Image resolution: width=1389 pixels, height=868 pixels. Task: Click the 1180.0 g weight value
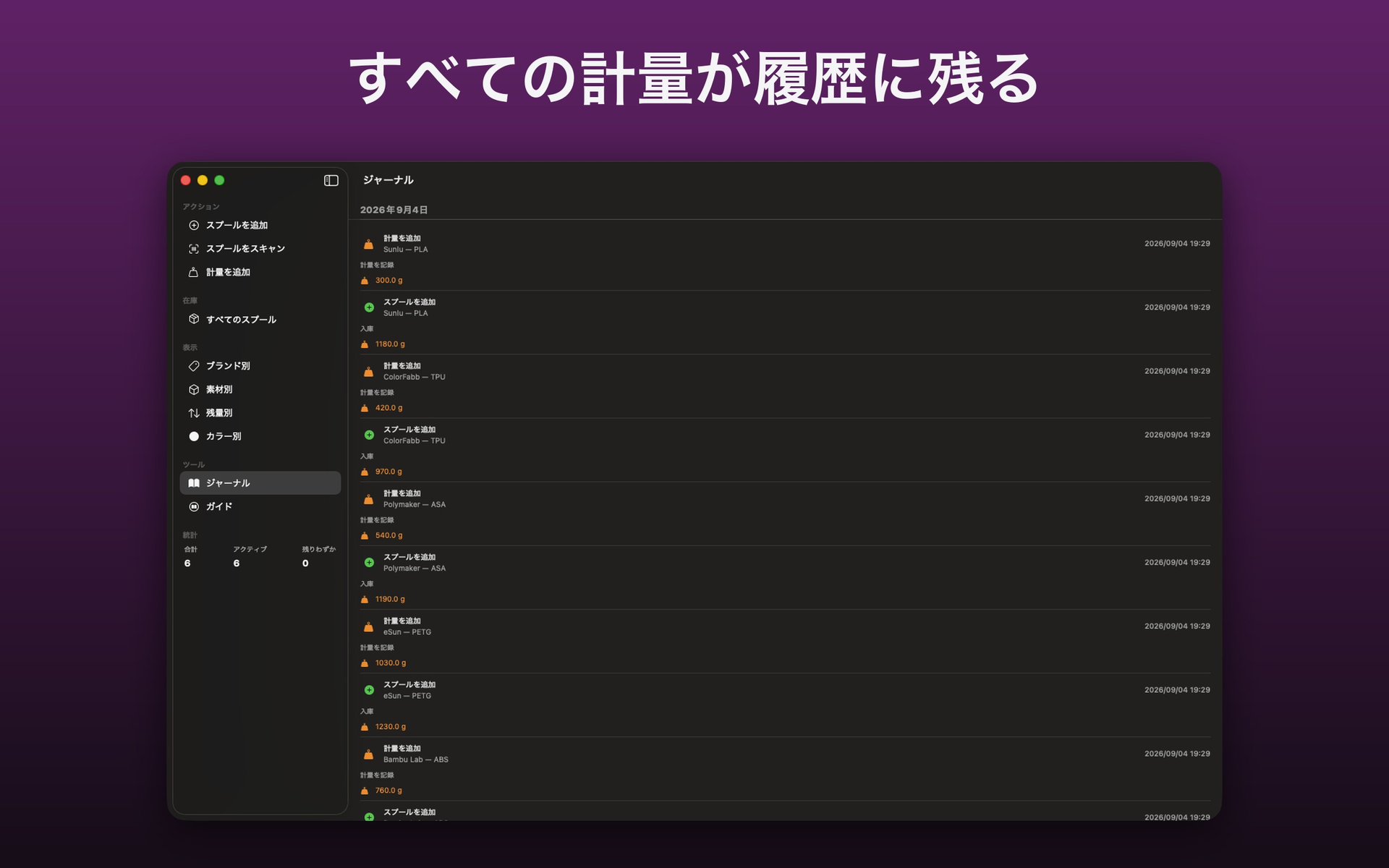pos(390,344)
